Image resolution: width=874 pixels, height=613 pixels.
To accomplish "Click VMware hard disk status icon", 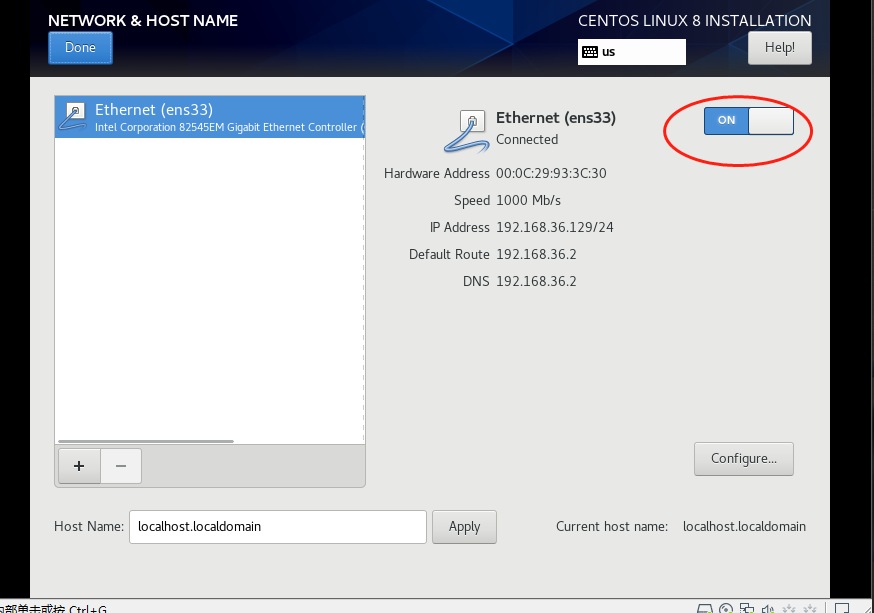I will pyautogui.click(x=705, y=609).
